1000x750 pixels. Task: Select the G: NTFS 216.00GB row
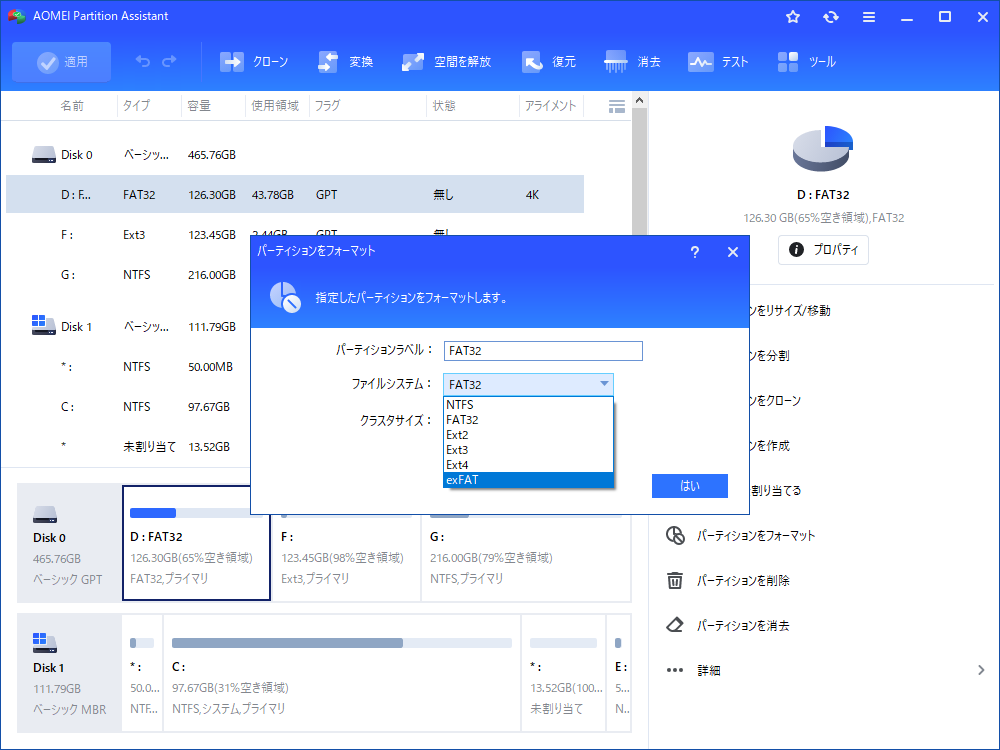[x=128, y=275]
